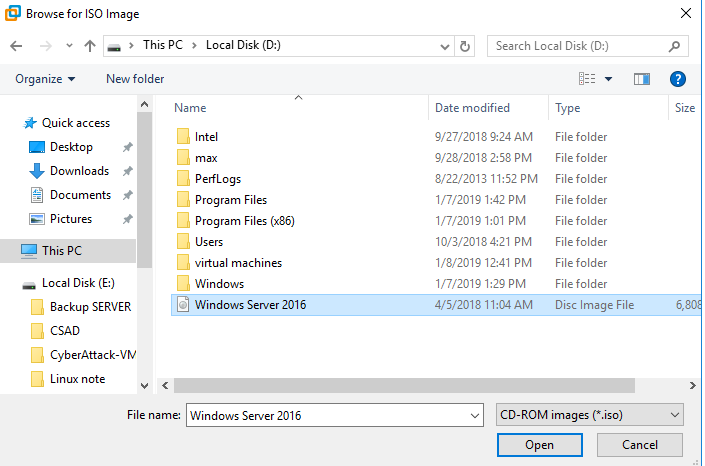The width and height of the screenshot is (705, 466).
Task: Click the pin icon beside Downloads
Action: pos(128,171)
